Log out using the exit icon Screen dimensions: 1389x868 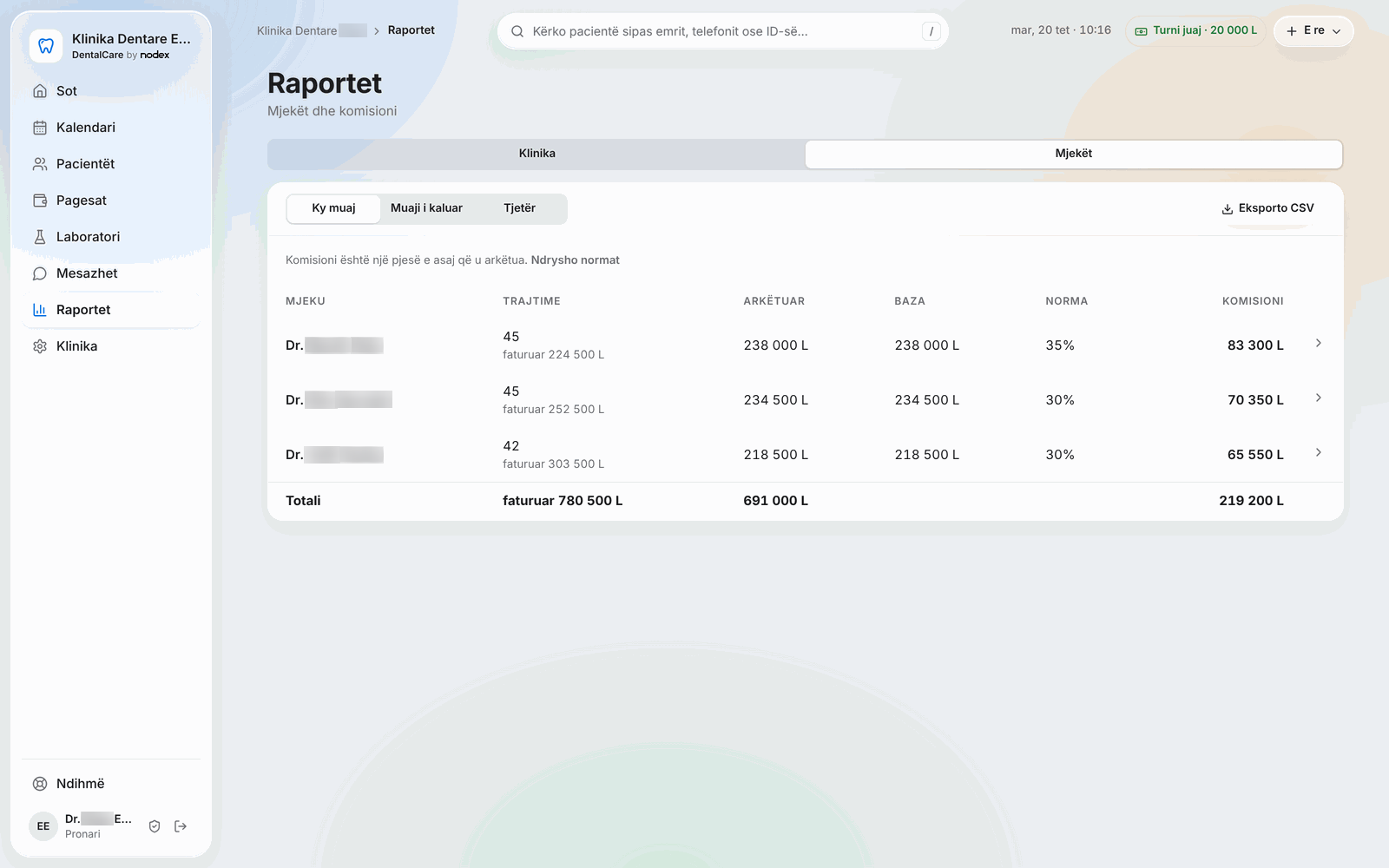coord(181,826)
